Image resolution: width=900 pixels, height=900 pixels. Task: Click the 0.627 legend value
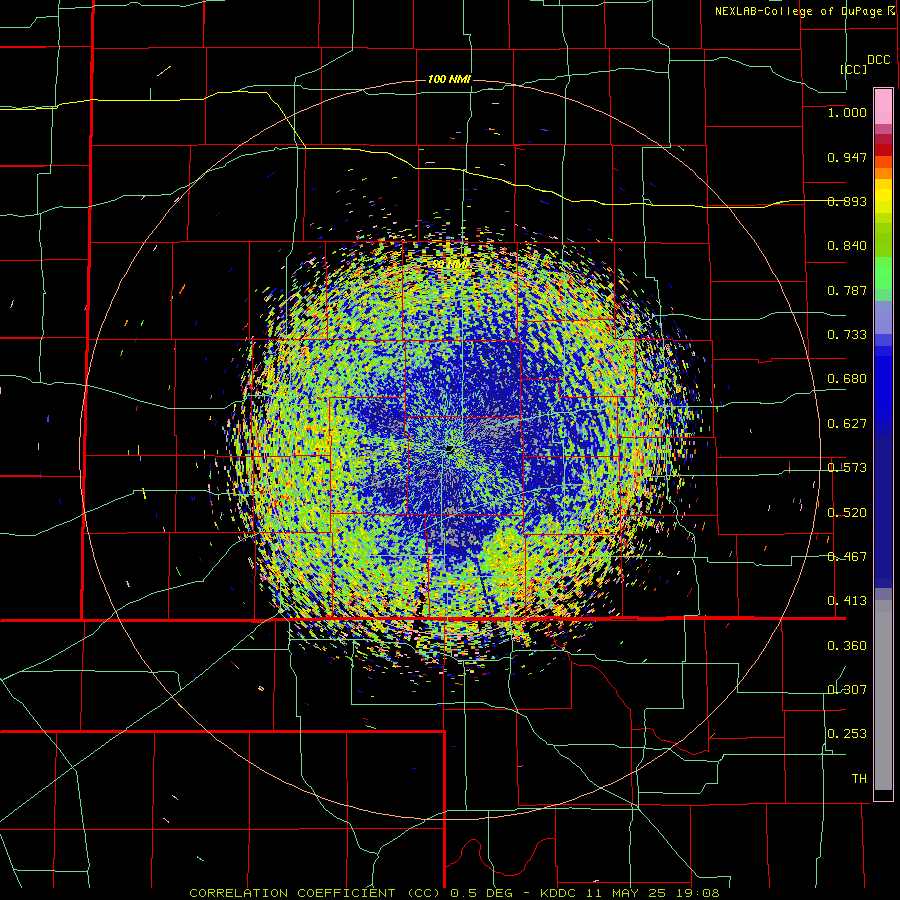point(847,424)
